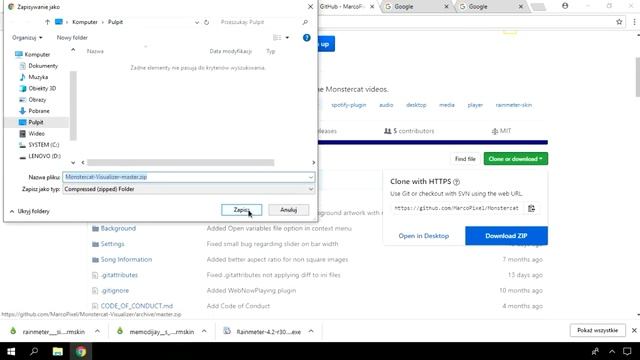The width and height of the screenshot is (640, 360).
Task: Expand options for Rainmeter-4.2 exe download
Action: point(311,331)
